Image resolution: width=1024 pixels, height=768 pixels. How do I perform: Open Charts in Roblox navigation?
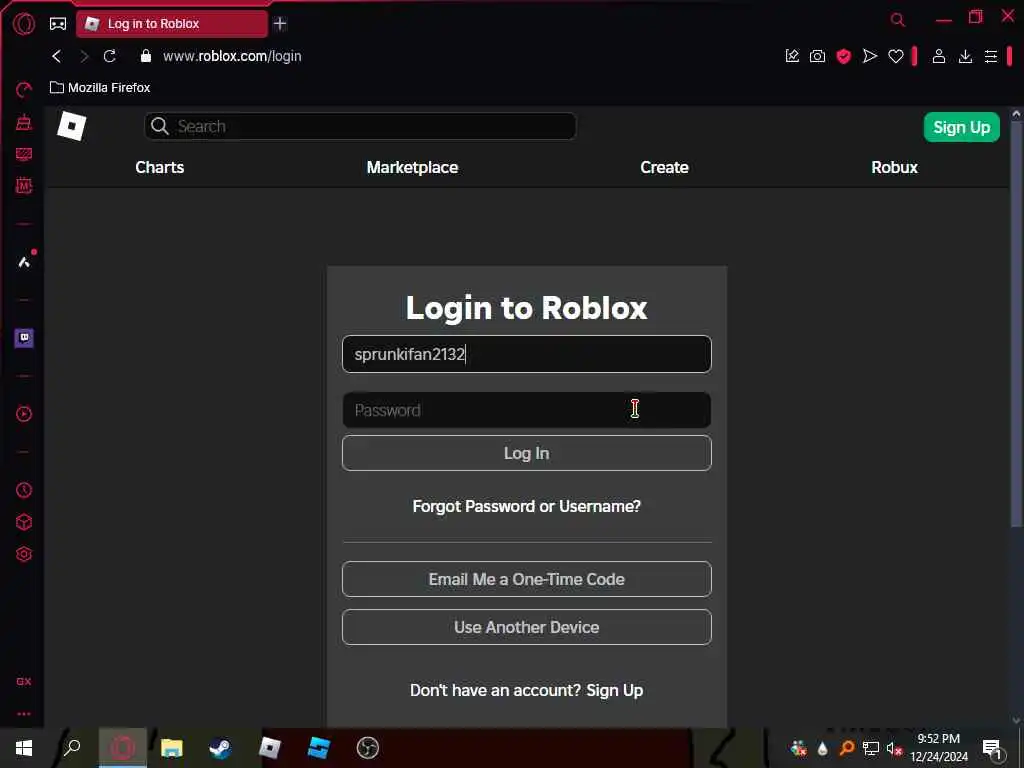tap(159, 167)
